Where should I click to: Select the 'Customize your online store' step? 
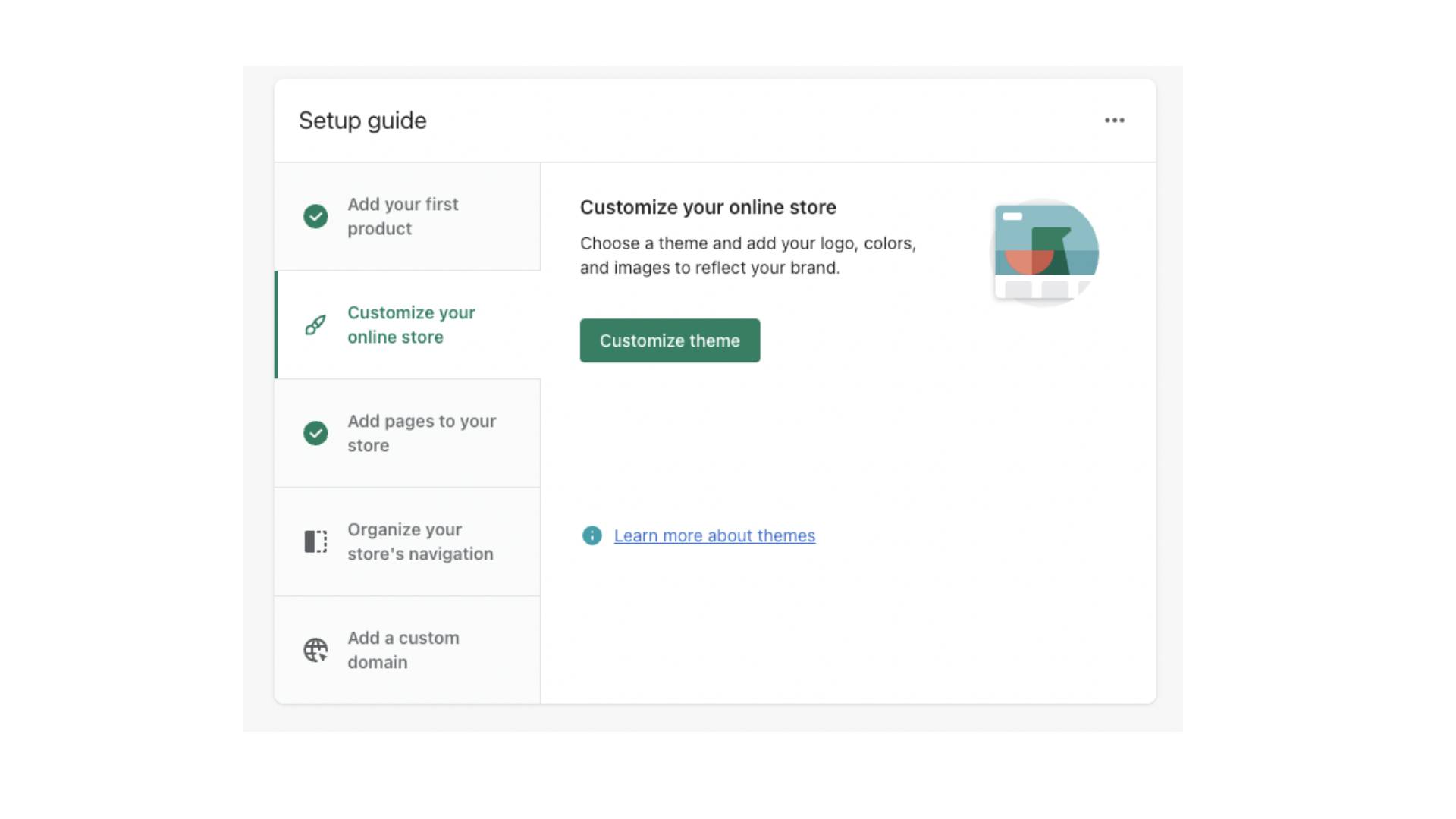[407, 325]
